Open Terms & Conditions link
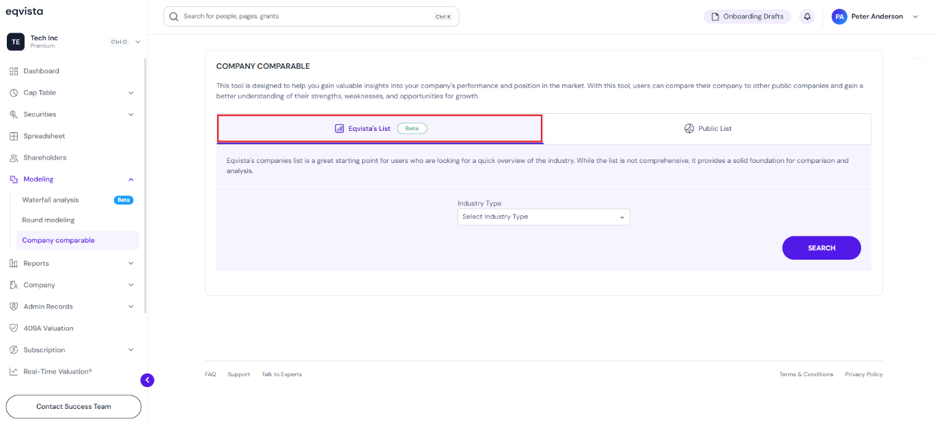The width and height of the screenshot is (939, 426). coord(806,374)
